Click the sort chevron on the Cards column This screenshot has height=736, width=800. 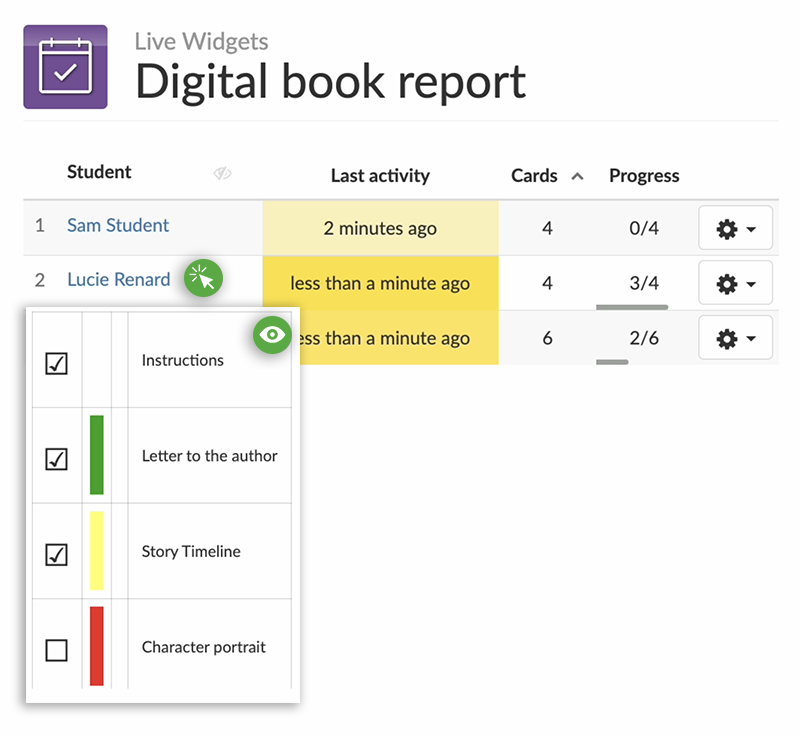pos(578,174)
